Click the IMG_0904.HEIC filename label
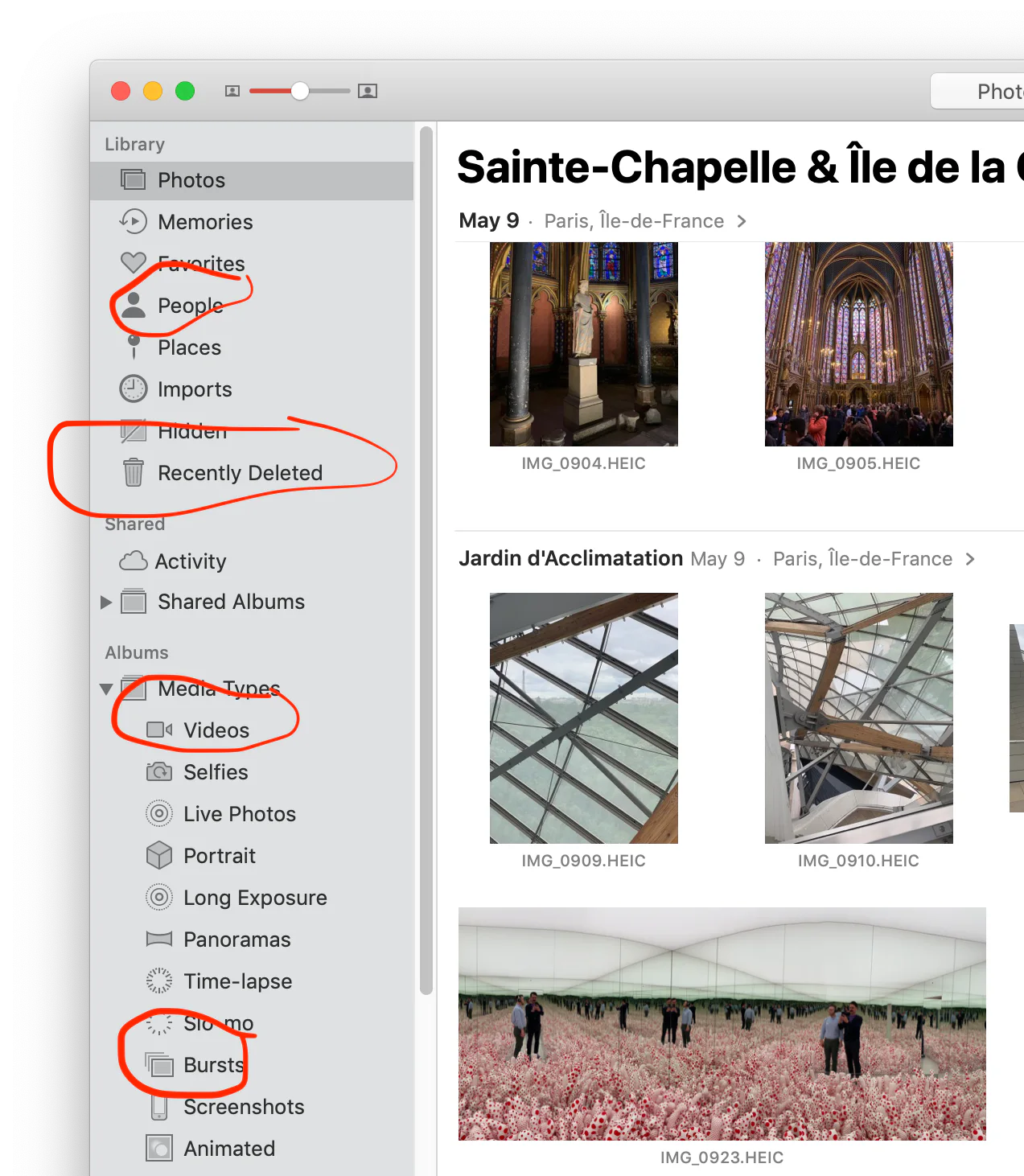The height and width of the screenshot is (1176, 1024). pyautogui.click(x=584, y=463)
